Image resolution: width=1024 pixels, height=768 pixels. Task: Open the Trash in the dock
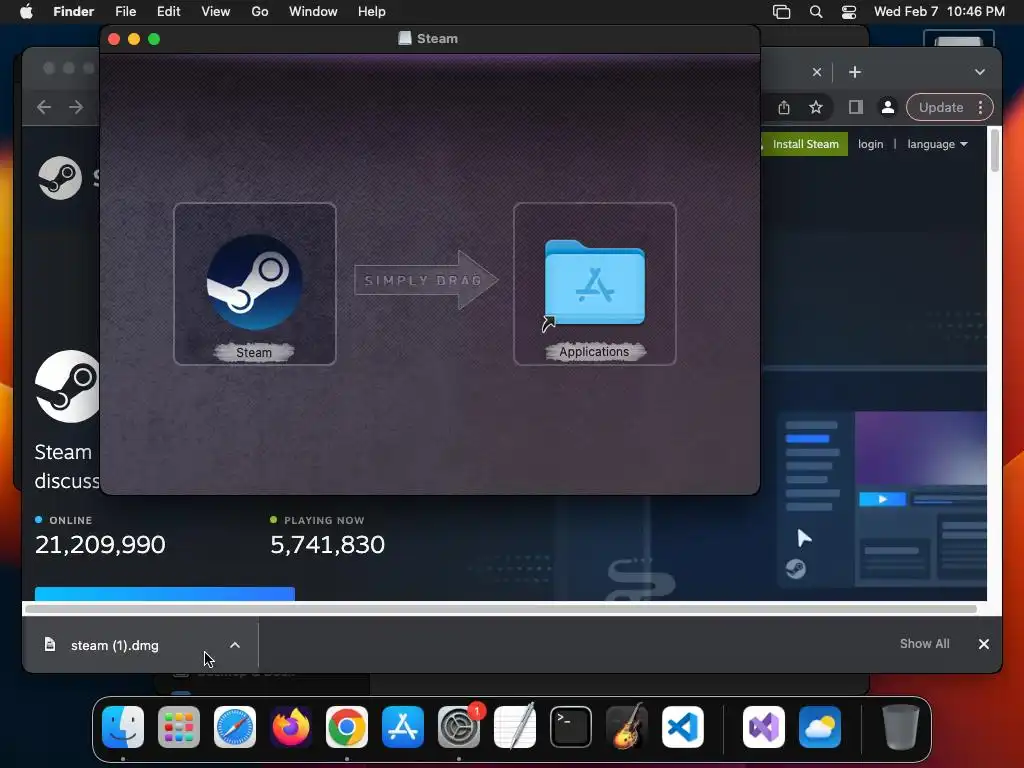[901, 727]
